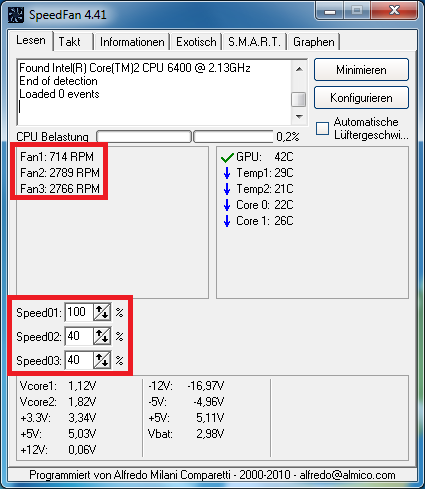
Task: Click the 'End of detection' log line
Action: click(x=58, y=81)
